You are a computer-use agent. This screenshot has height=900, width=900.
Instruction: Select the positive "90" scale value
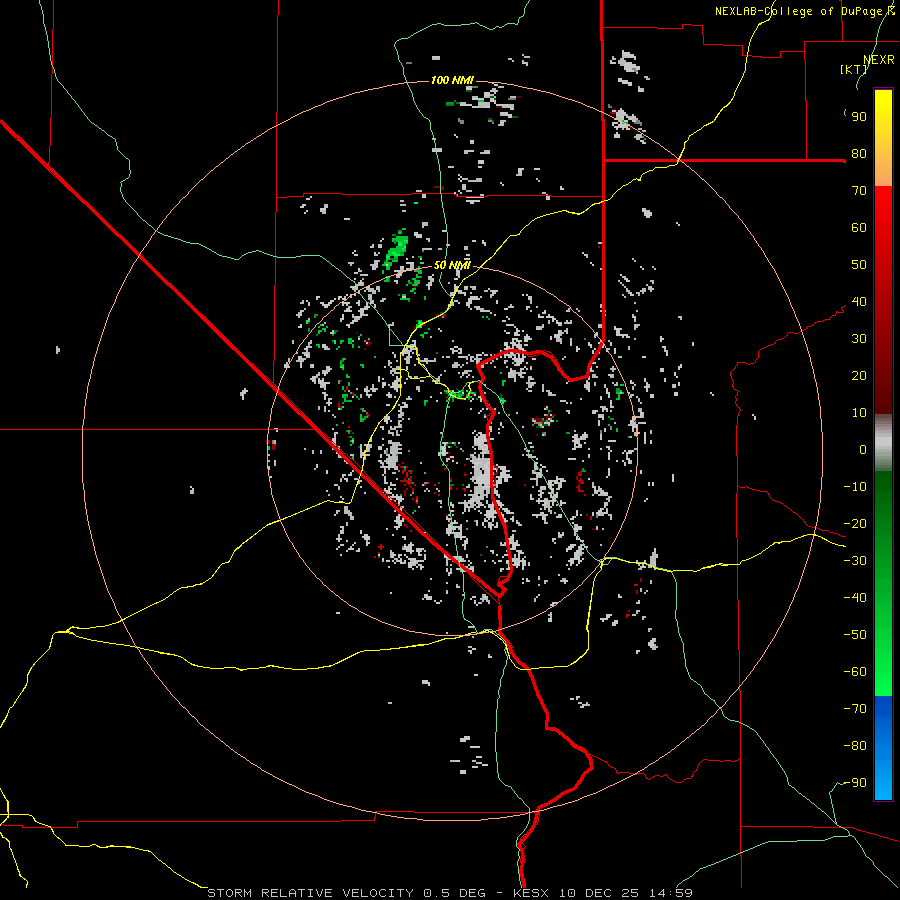click(x=859, y=117)
